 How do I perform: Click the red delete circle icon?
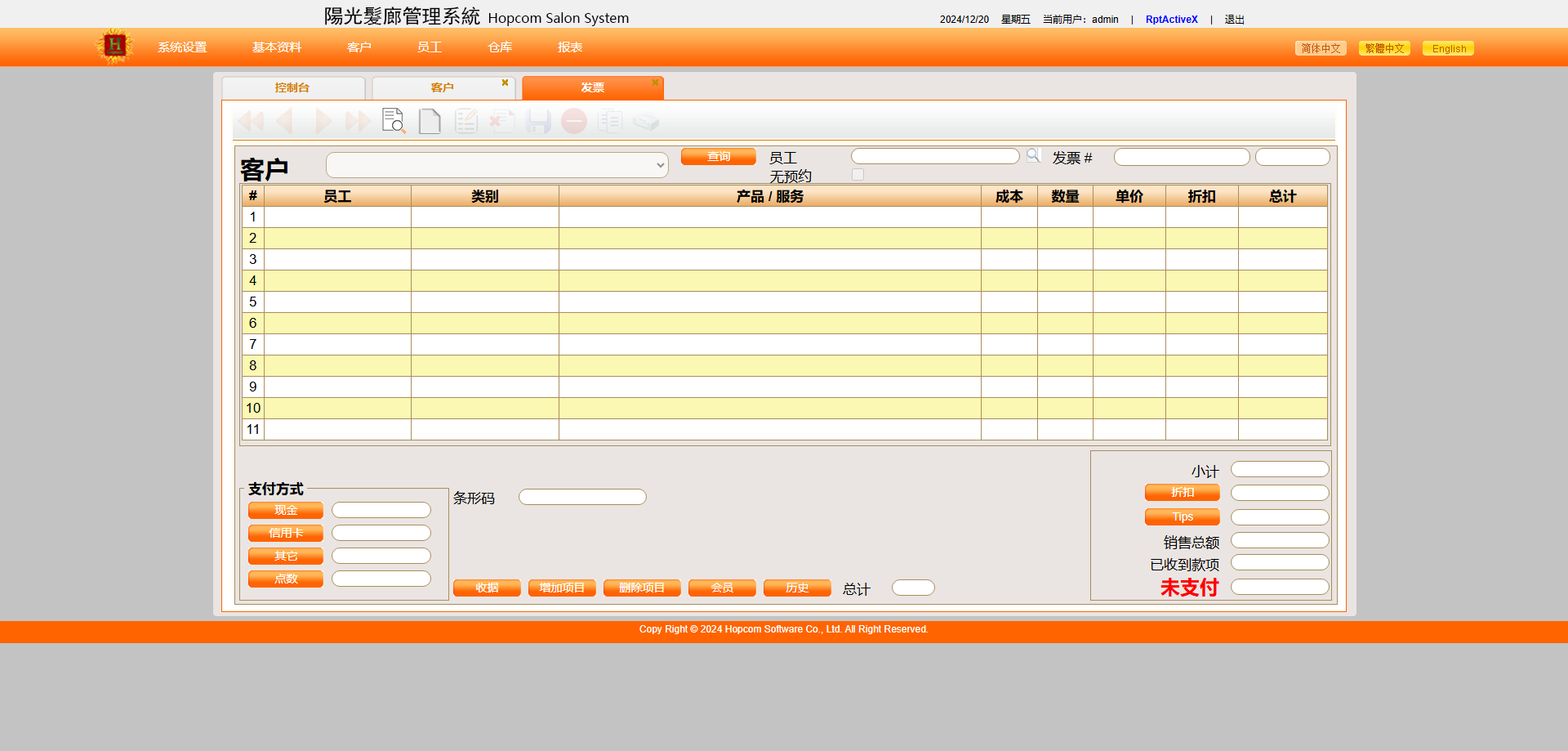click(574, 121)
